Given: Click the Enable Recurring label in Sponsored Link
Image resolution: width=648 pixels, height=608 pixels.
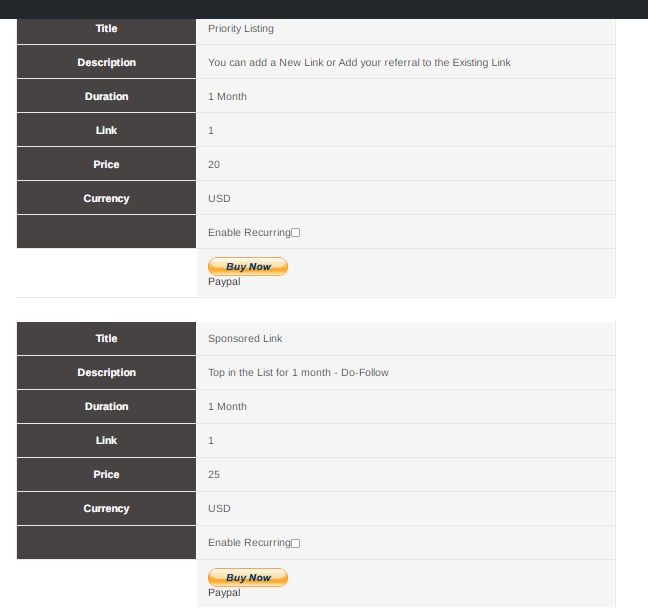Looking at the screenshot, I should 249,543.
